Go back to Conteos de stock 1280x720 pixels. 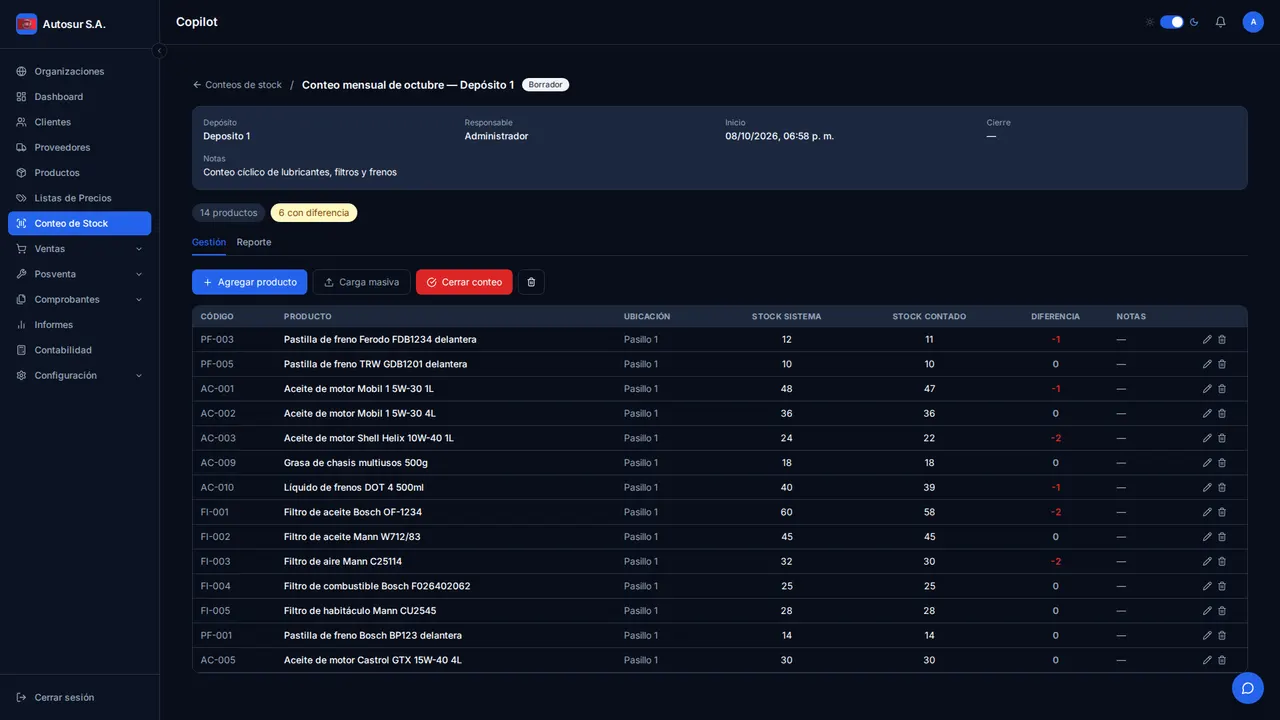tap(237, 85)
